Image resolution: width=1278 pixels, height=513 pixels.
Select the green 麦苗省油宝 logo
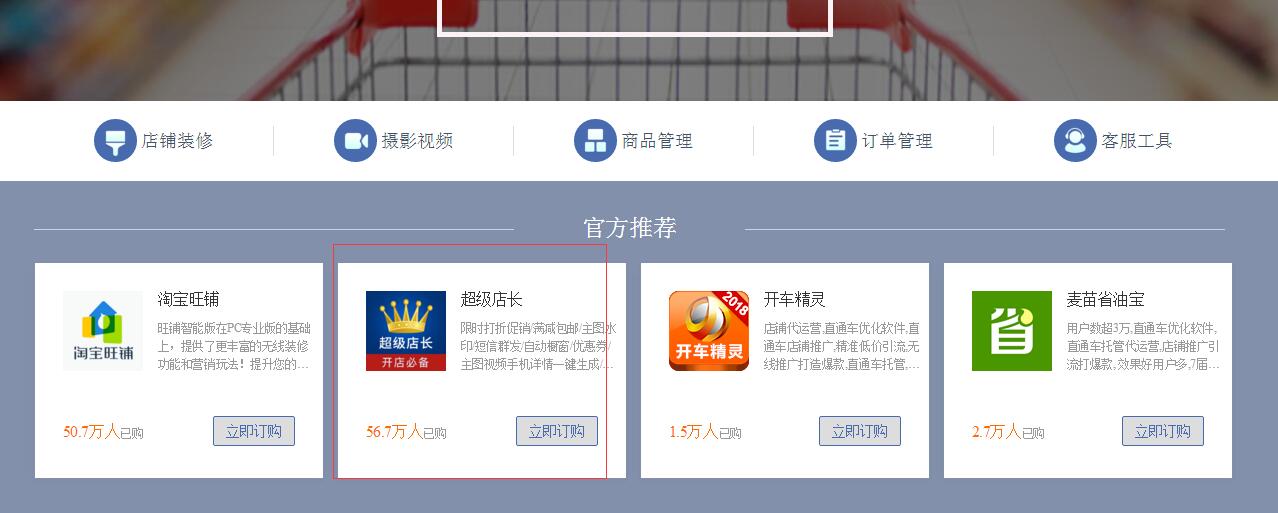1012,331
